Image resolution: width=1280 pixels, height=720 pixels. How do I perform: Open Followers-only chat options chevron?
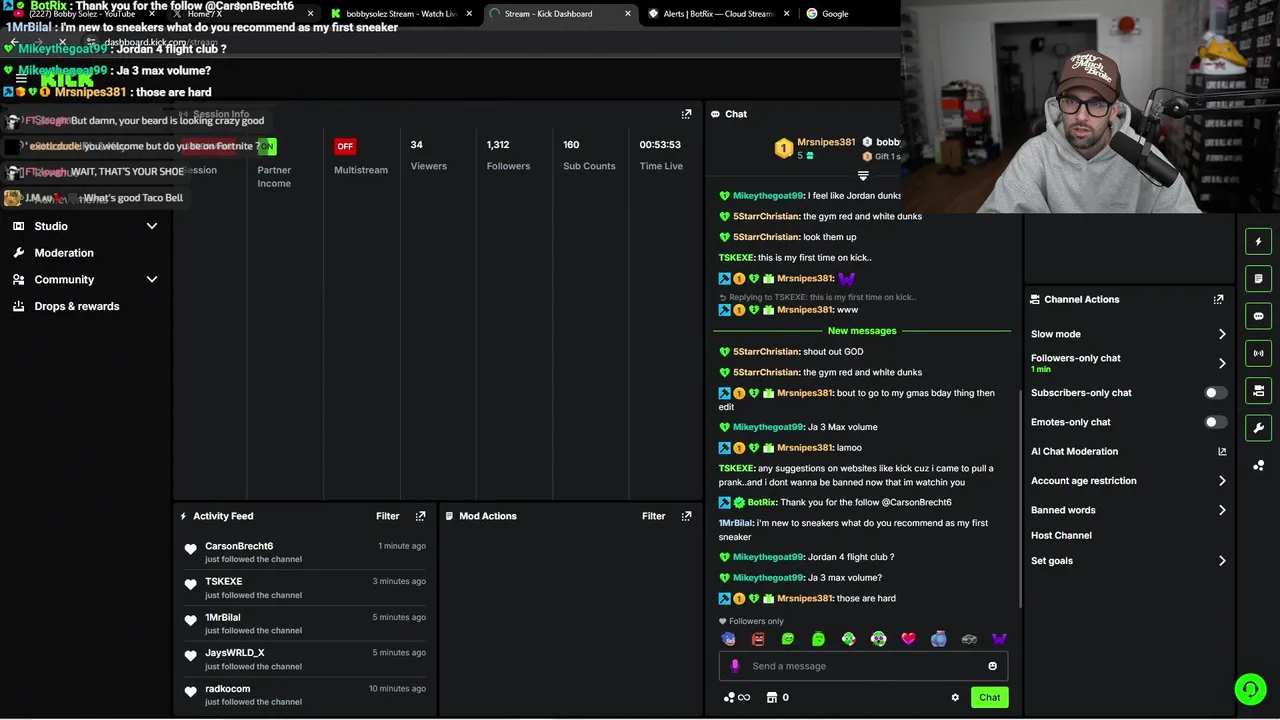(1222, 363)
